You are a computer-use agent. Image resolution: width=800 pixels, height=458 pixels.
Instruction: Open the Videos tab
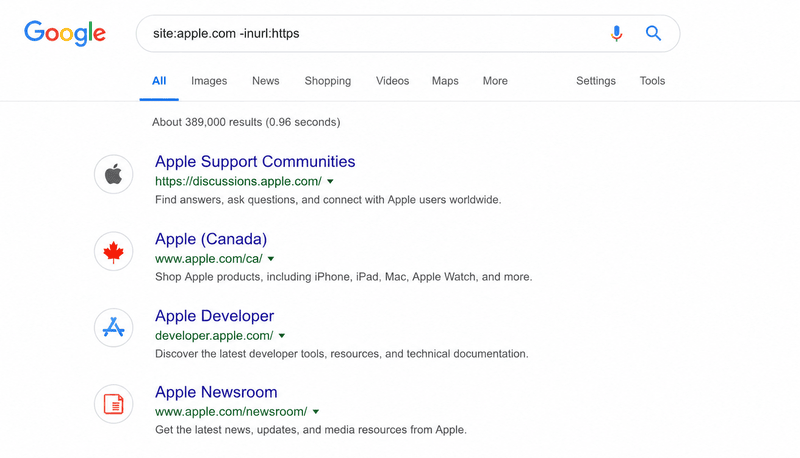pyautogui.click(x=392, y=81)
